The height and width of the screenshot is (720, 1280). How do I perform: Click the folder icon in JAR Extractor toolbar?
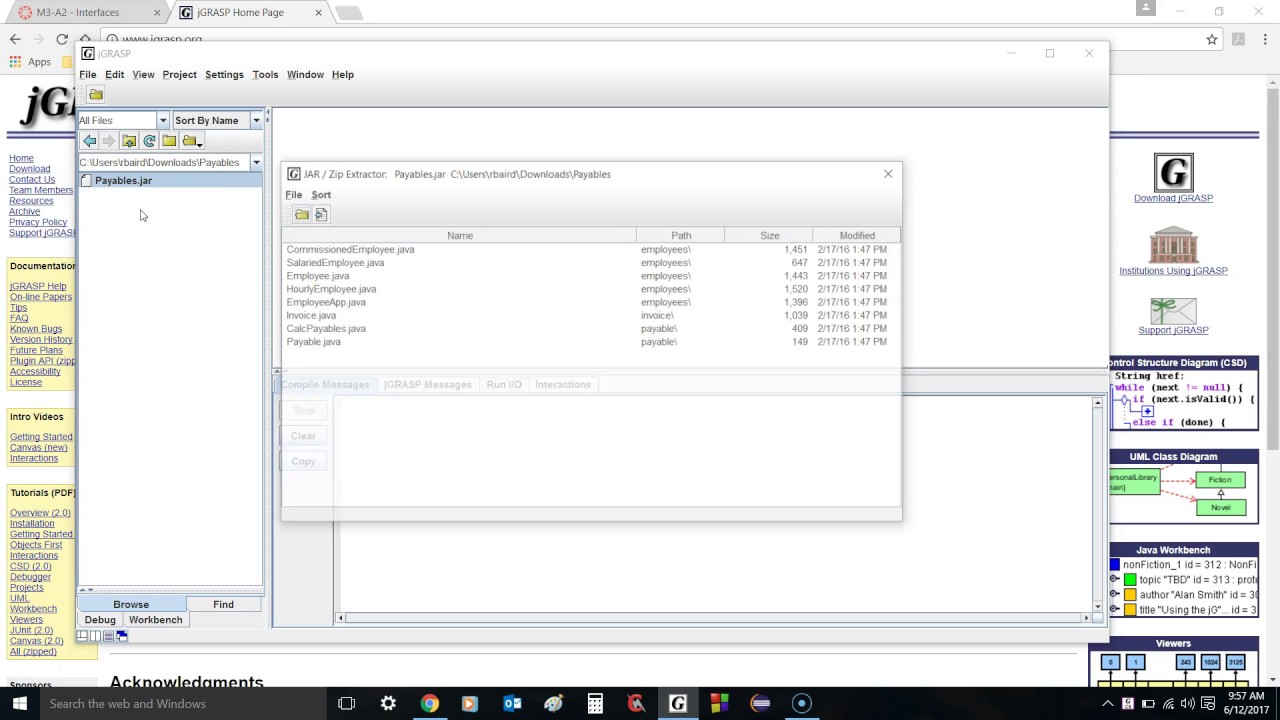pyautogui.click(x=301, y=214)
